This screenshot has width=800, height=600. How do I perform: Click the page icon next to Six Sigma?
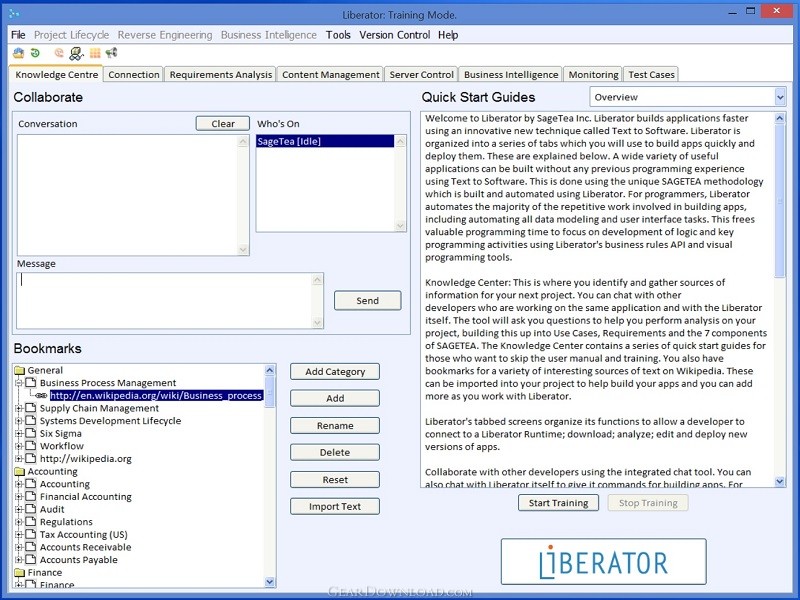coord(31,433)
